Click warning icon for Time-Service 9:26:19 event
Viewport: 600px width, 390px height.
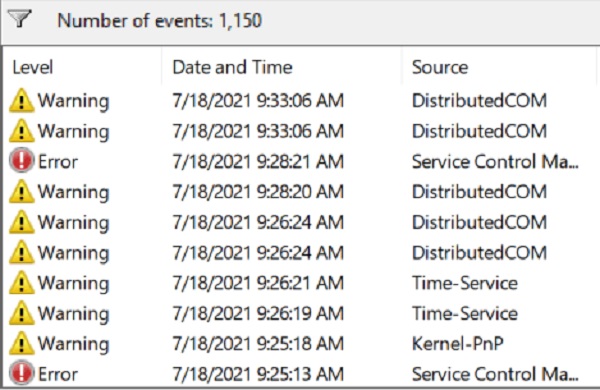[21, 313]
